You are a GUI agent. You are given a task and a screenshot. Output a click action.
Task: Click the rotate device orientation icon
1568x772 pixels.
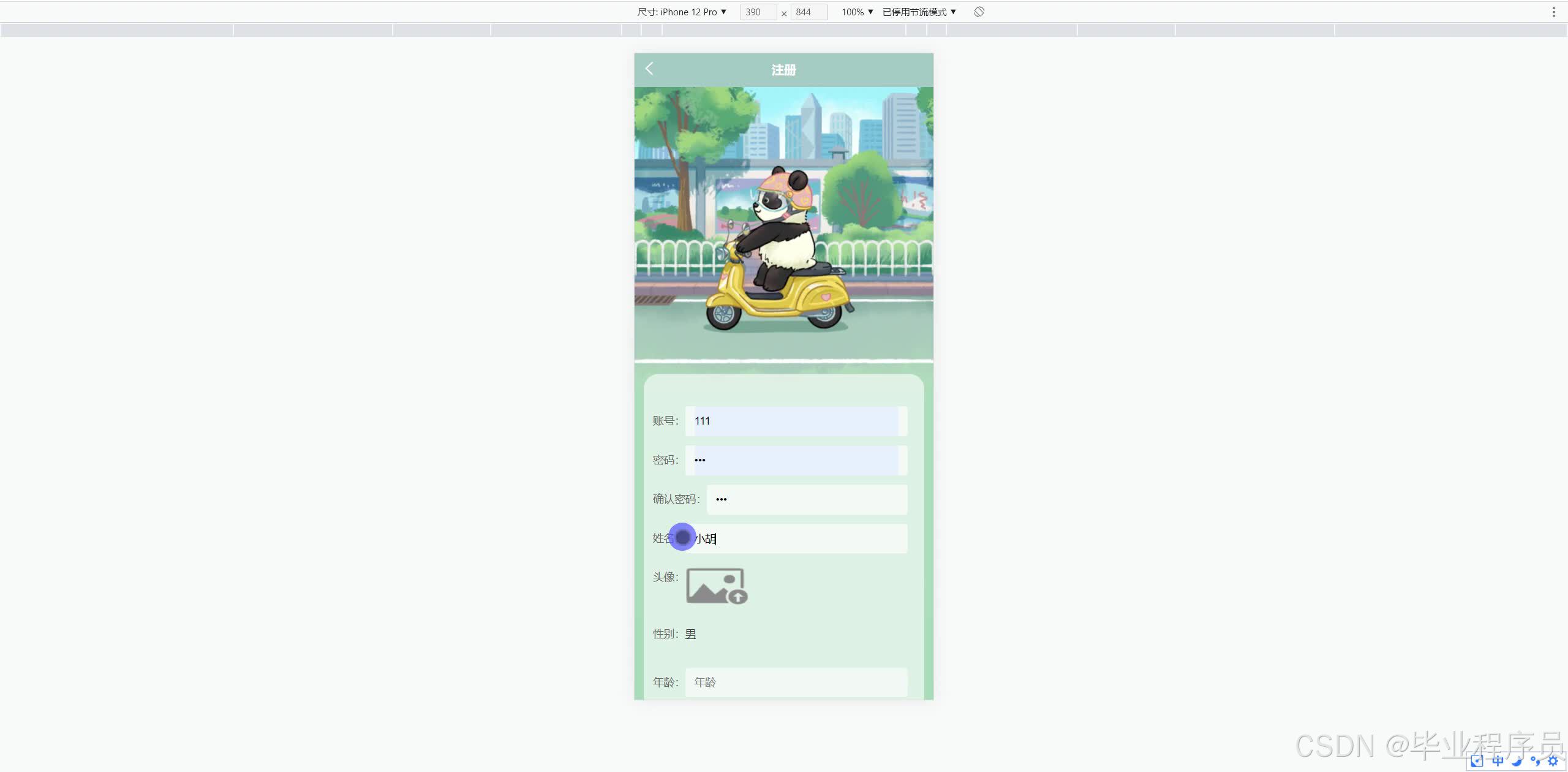(x=979, y=12)
